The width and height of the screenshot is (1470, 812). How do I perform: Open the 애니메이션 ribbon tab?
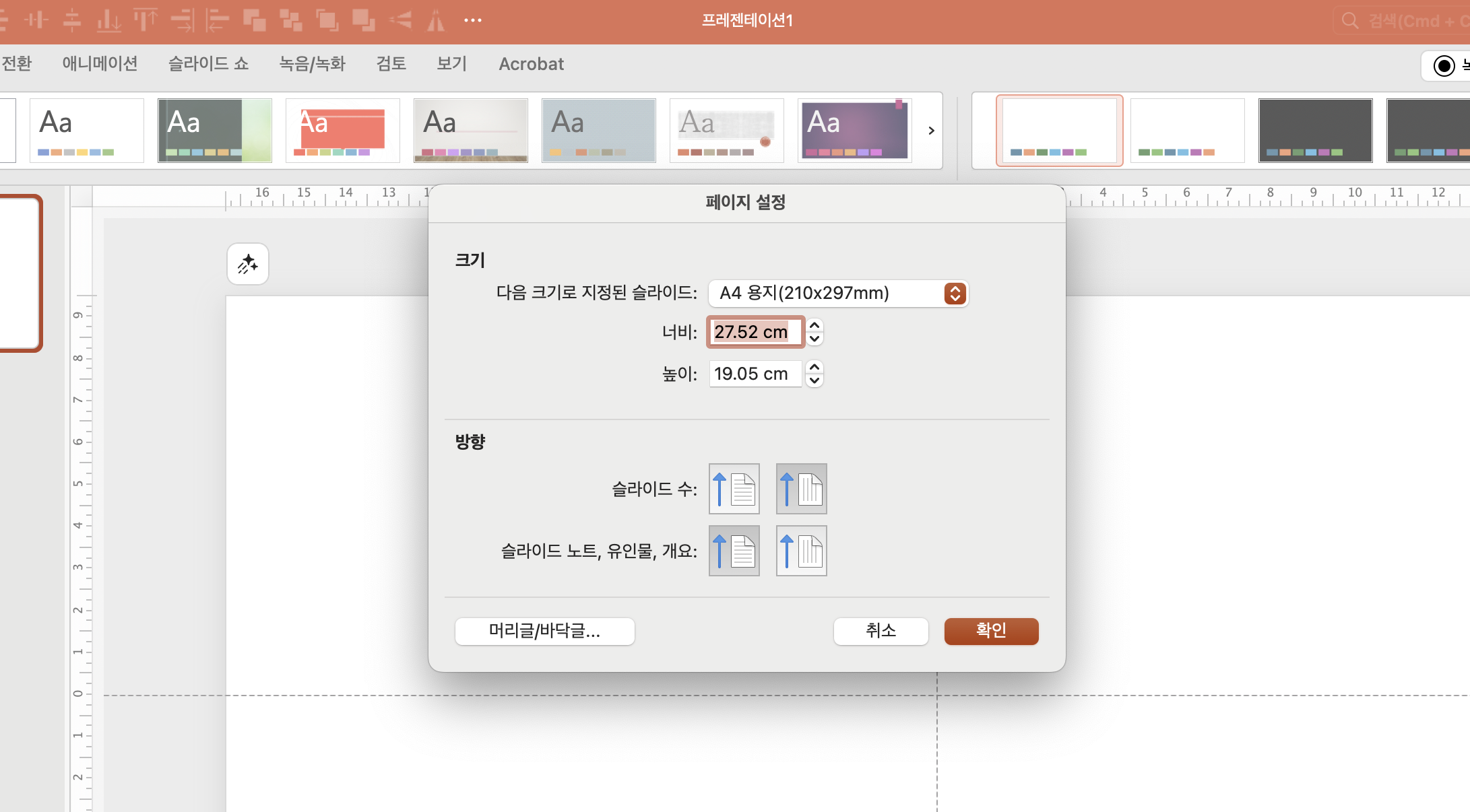click(x=100, y=64)
